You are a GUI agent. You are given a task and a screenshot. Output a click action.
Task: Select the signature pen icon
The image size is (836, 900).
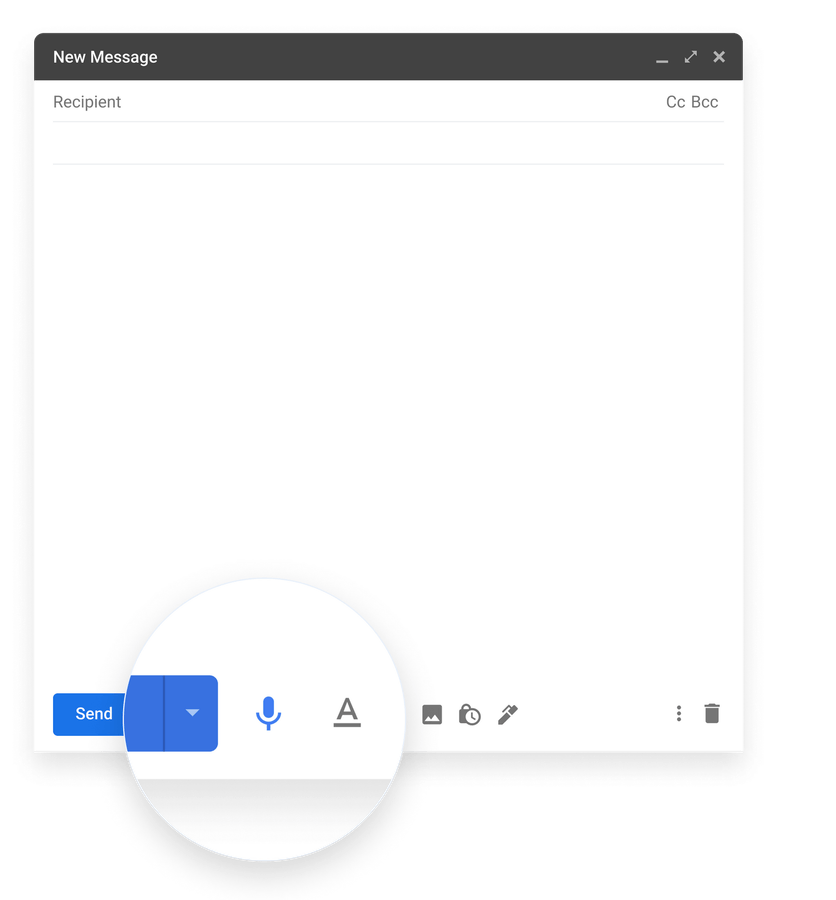(x=507, y=714)
